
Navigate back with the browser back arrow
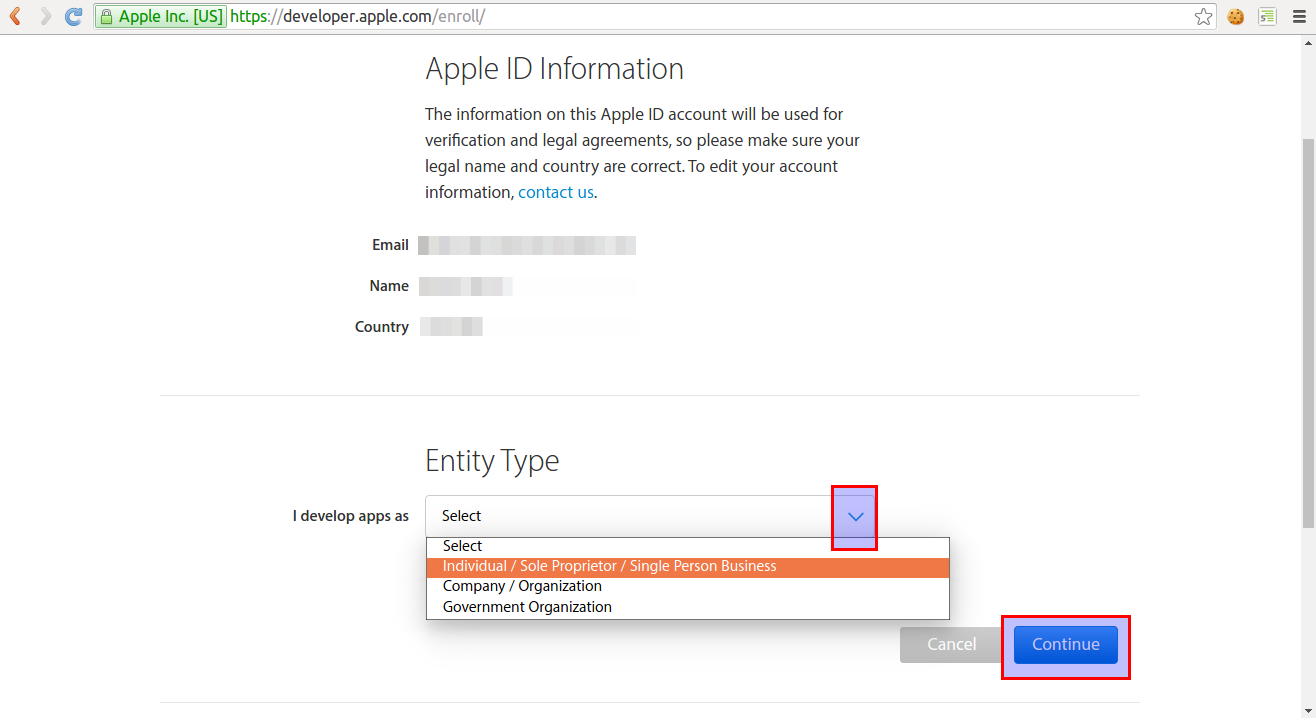coord(18,16)
